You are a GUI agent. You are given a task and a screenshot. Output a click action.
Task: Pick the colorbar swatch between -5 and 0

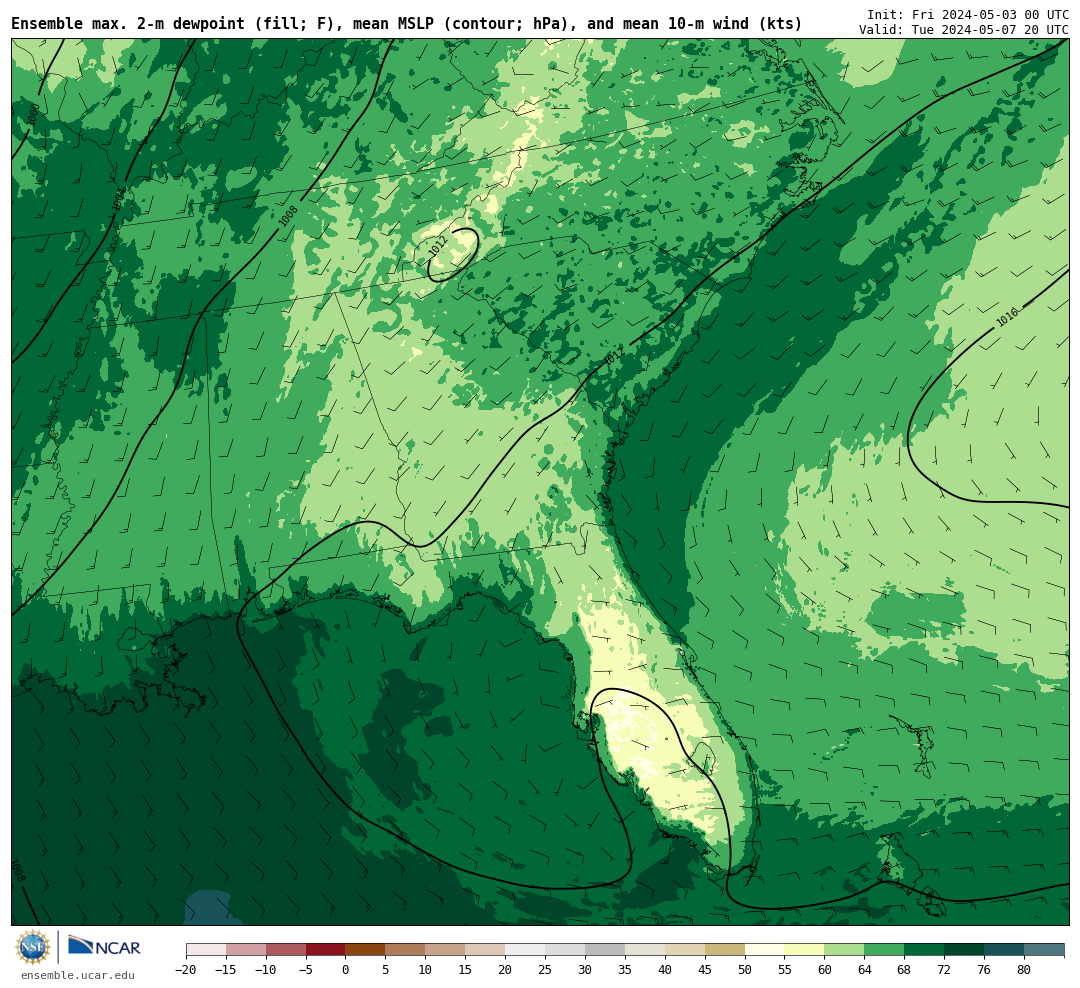pos(326,950)
